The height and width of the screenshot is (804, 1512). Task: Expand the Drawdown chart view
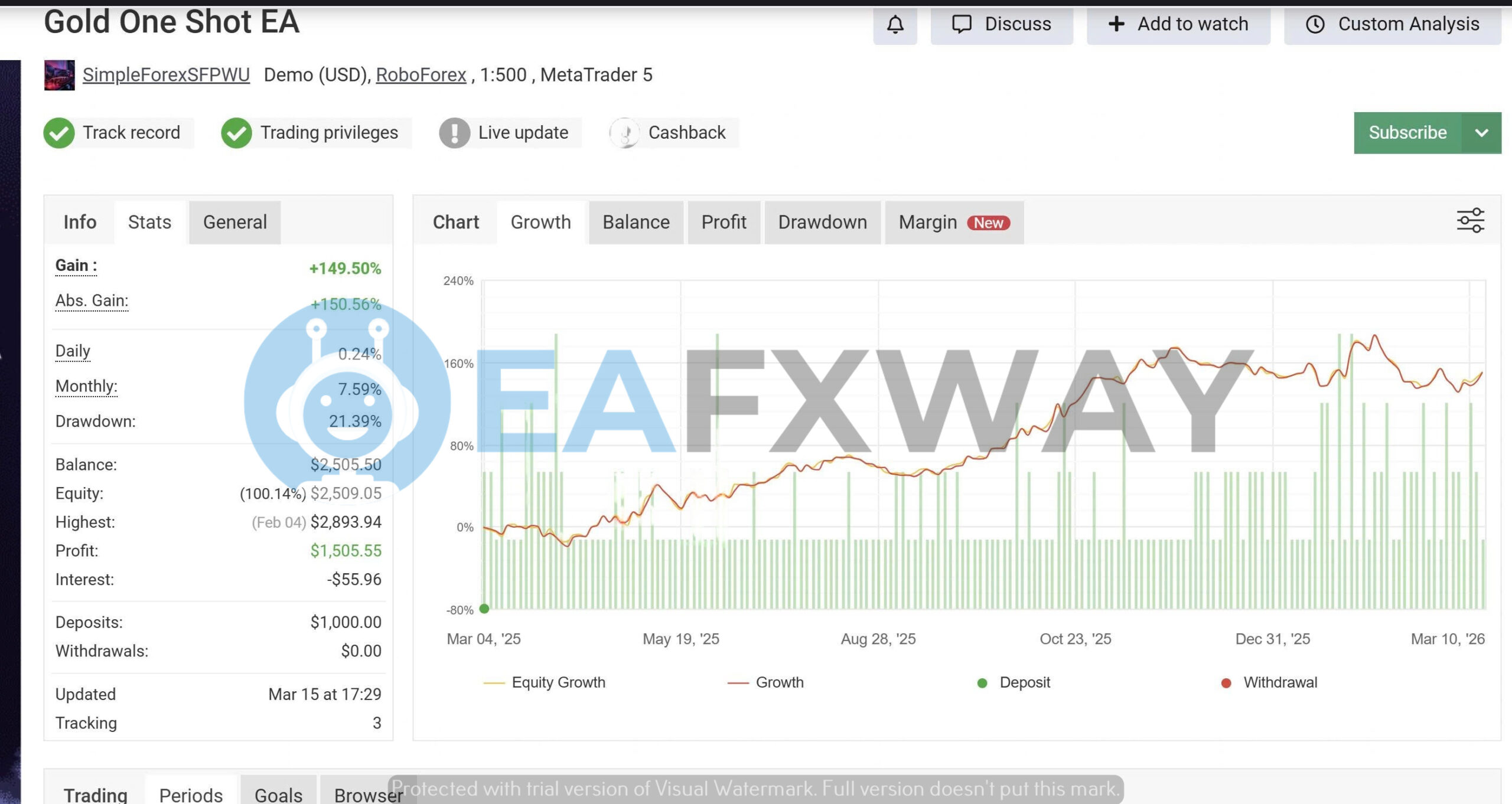pyautogui.click(x=822, y=222)
